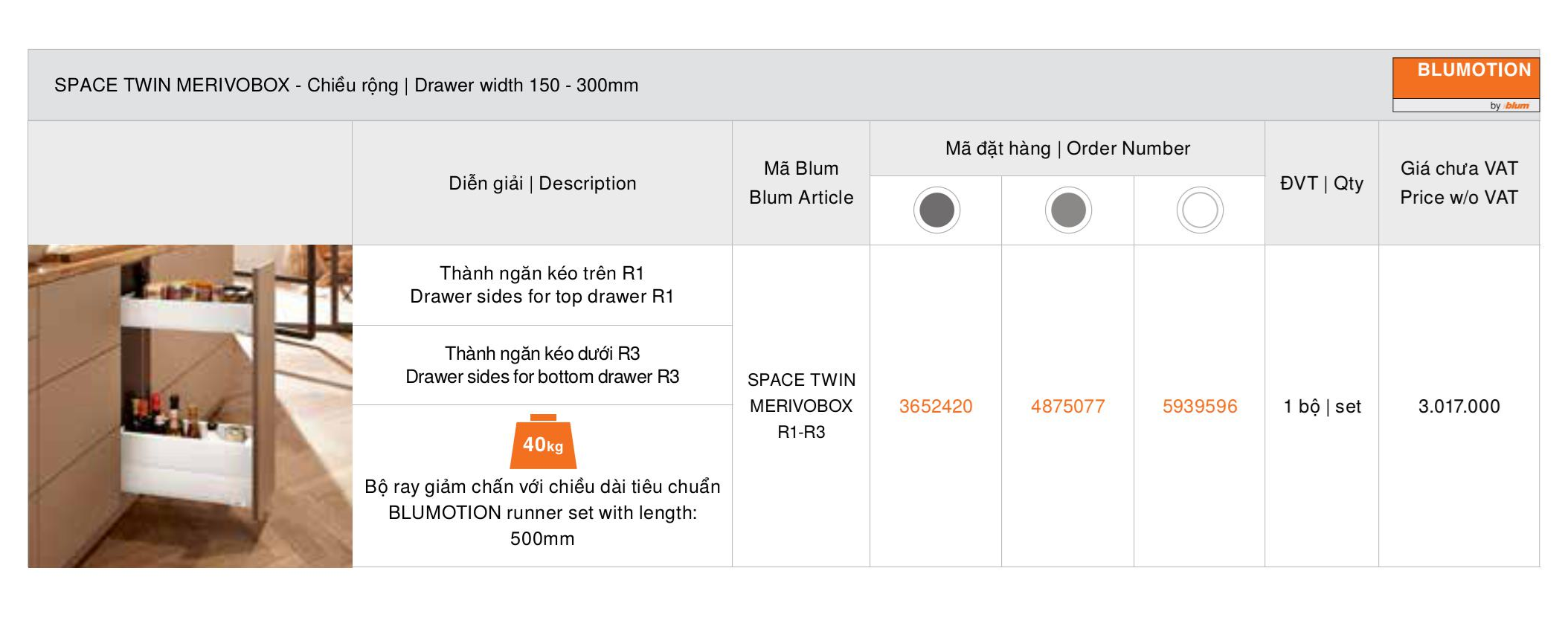Click the price 3.017.000 cell
The width and height of the screenshot is (1568, 626).
tap(1459, 406)
